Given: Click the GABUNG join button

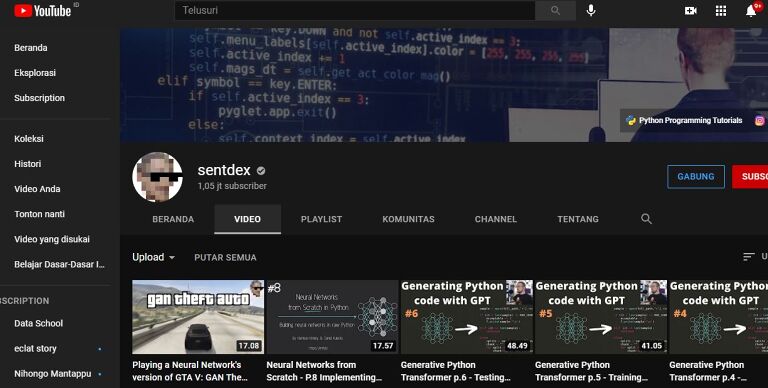Looking at the screenshot, I should 696,176.
